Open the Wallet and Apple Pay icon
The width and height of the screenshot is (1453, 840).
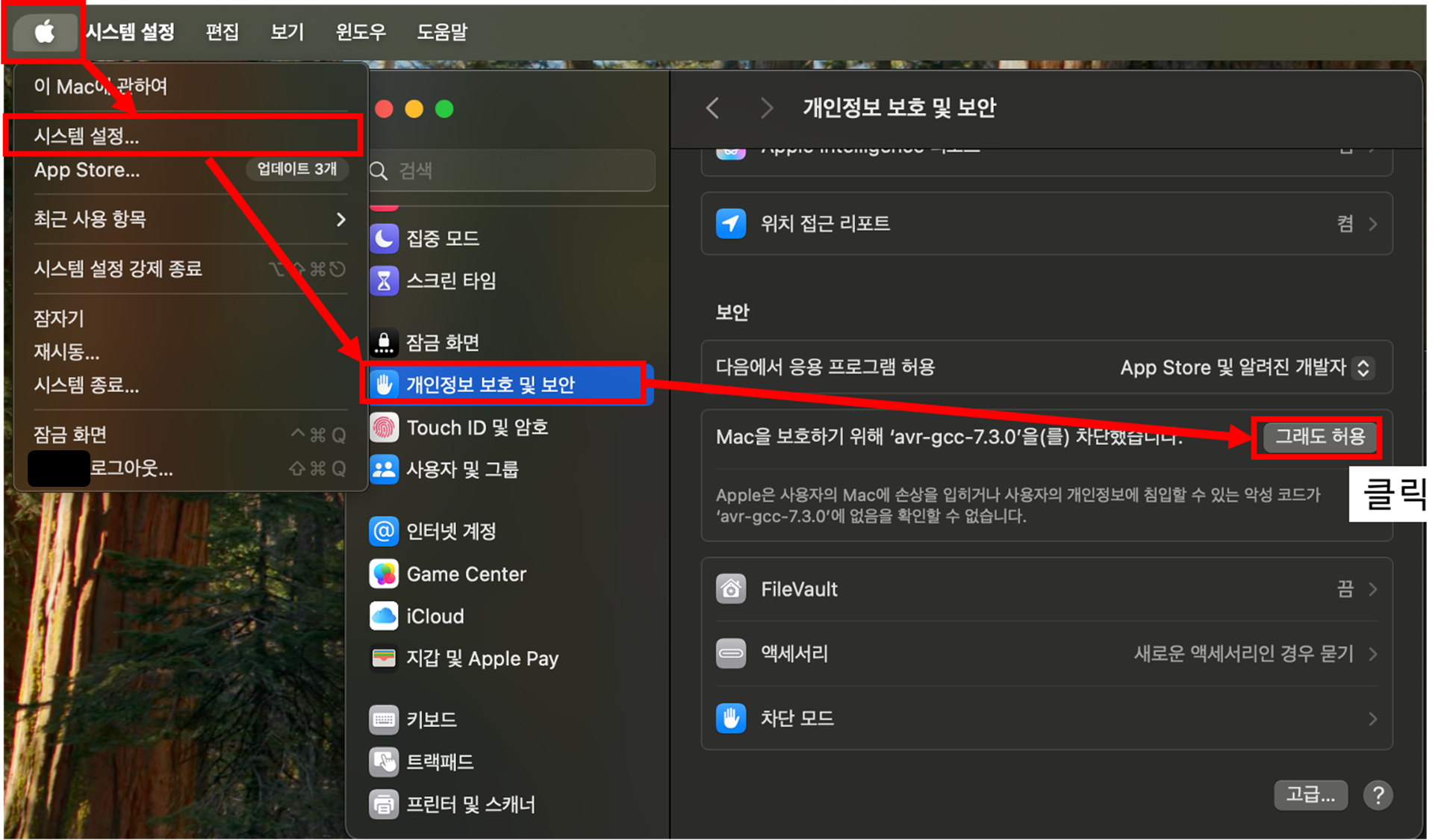click(x=384, y=658)
